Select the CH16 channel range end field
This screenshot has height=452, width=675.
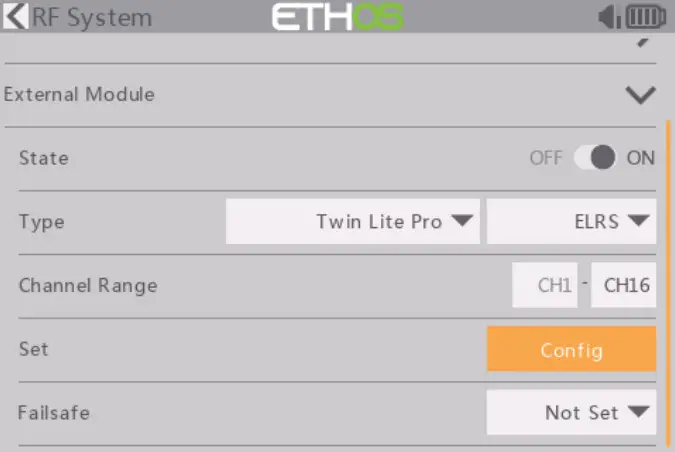click(x=624, y=285)
